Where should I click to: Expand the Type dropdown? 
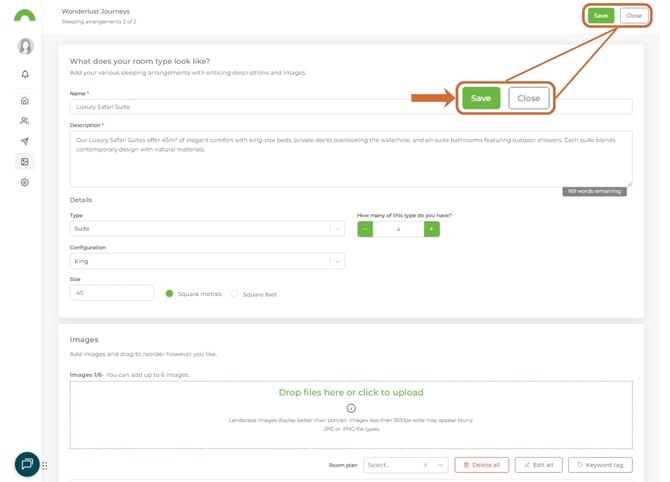tap(337, 229)
